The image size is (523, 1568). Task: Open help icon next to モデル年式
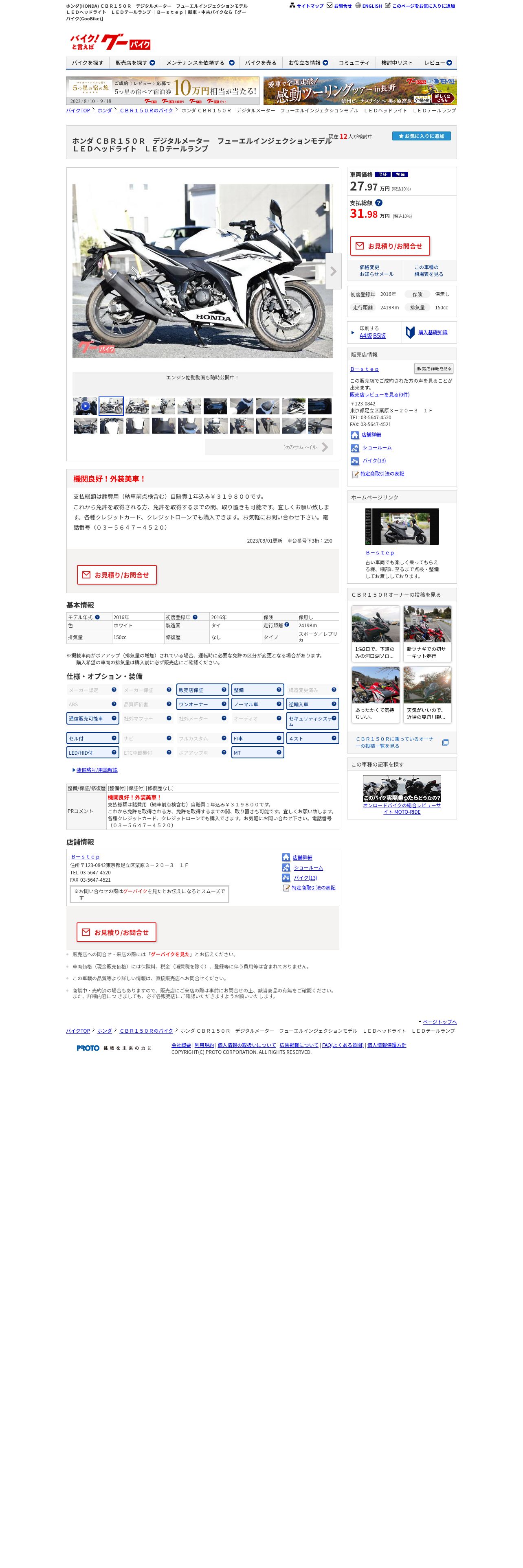coord(97,617)
